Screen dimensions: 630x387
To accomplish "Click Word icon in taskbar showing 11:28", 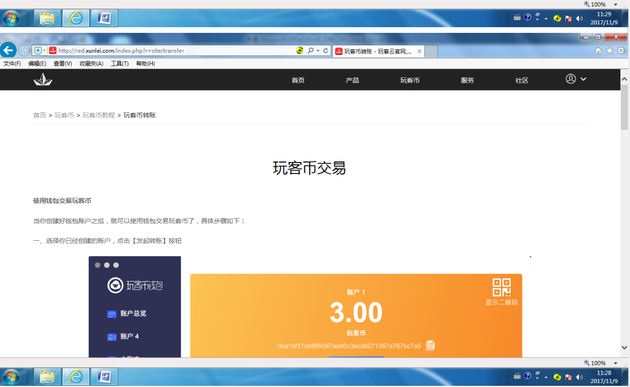I will click(x=104, y=377).
